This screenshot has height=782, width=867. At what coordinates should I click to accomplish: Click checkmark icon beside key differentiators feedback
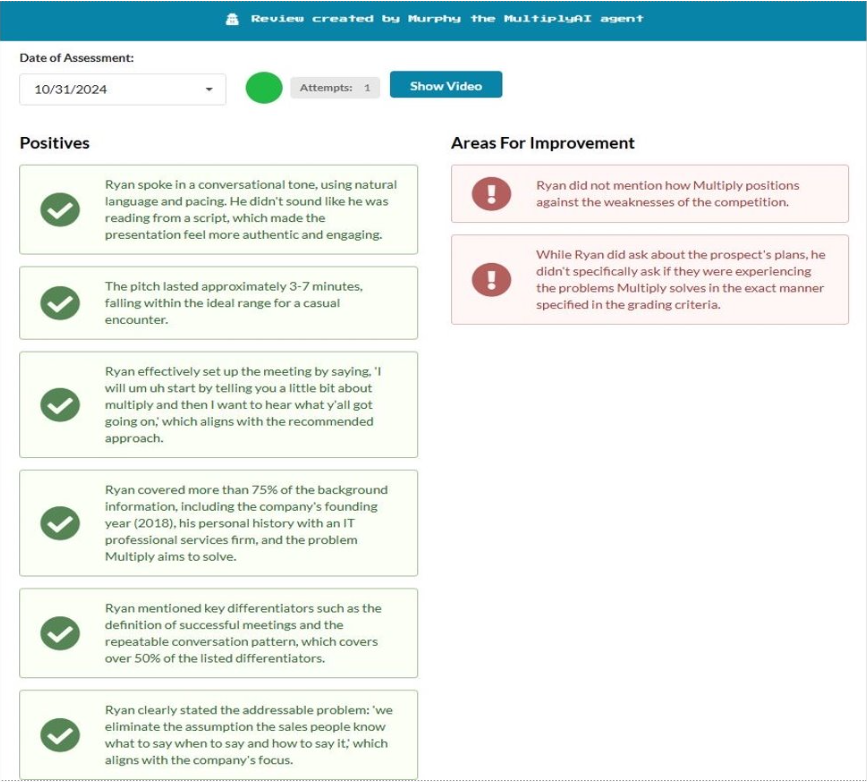coord(60,633)
